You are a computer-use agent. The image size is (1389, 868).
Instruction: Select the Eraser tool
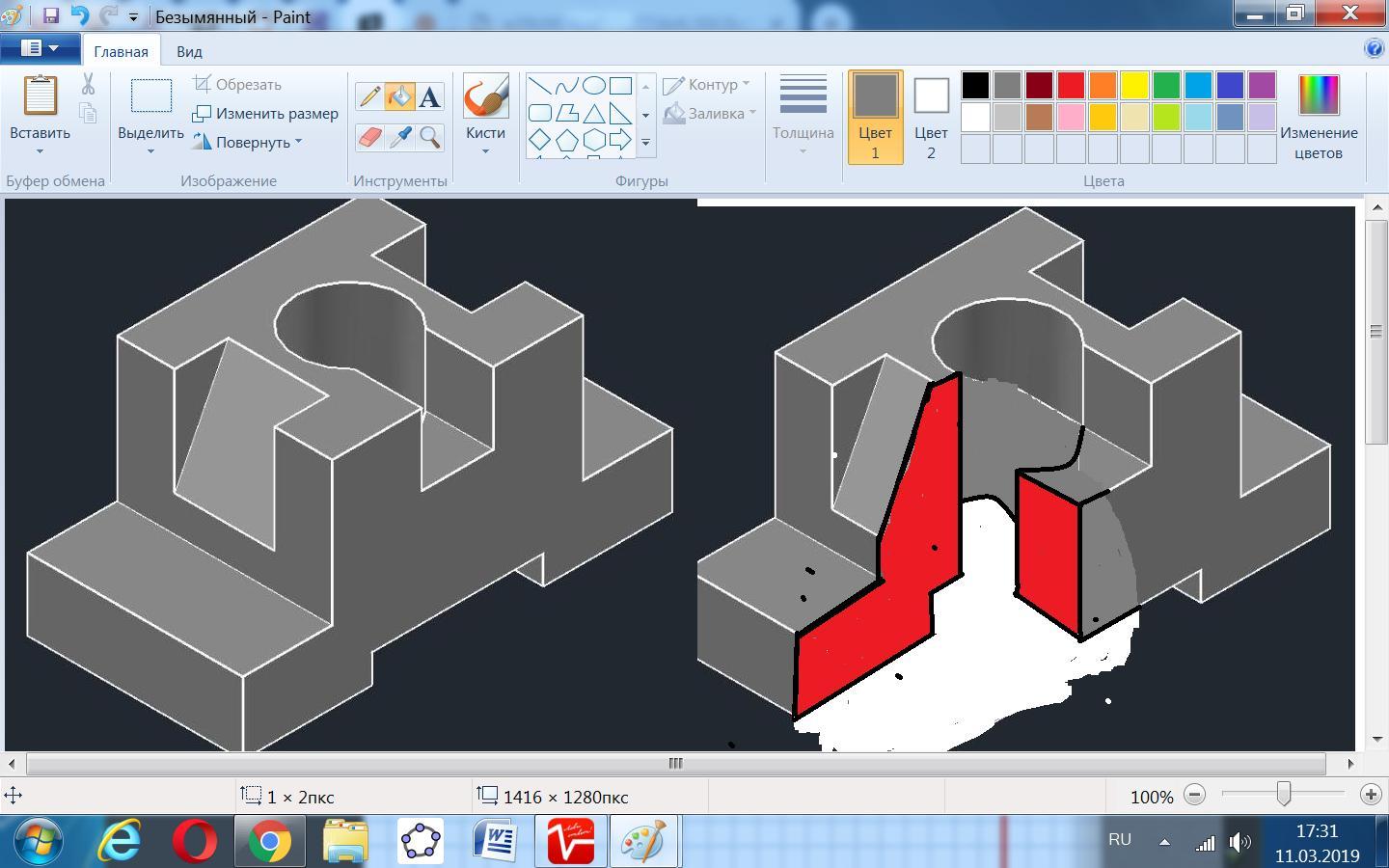tap(369, 137)
